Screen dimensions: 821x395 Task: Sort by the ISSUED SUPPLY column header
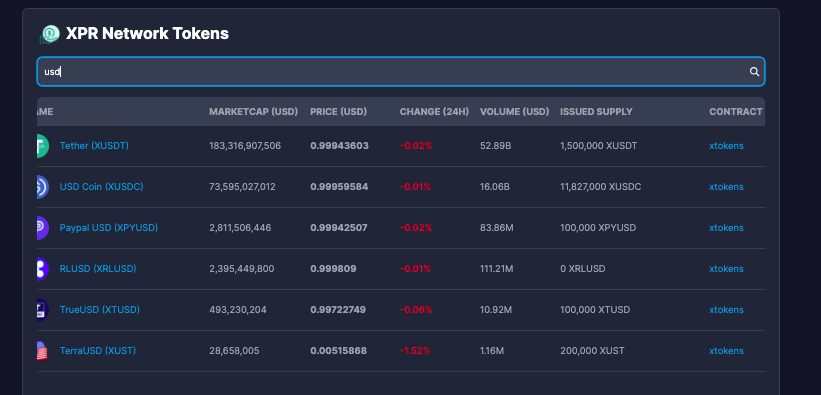click(596, 112)
